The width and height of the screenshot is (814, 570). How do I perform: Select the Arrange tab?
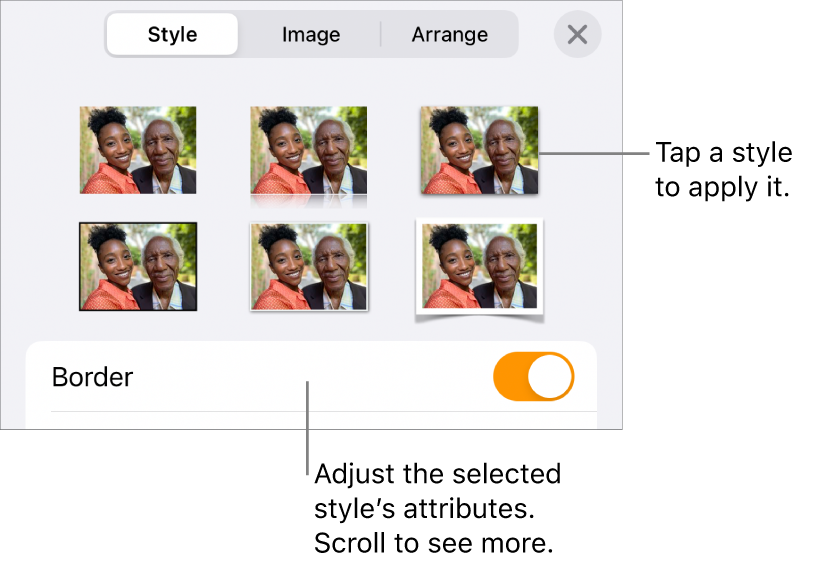pos(450,35)
